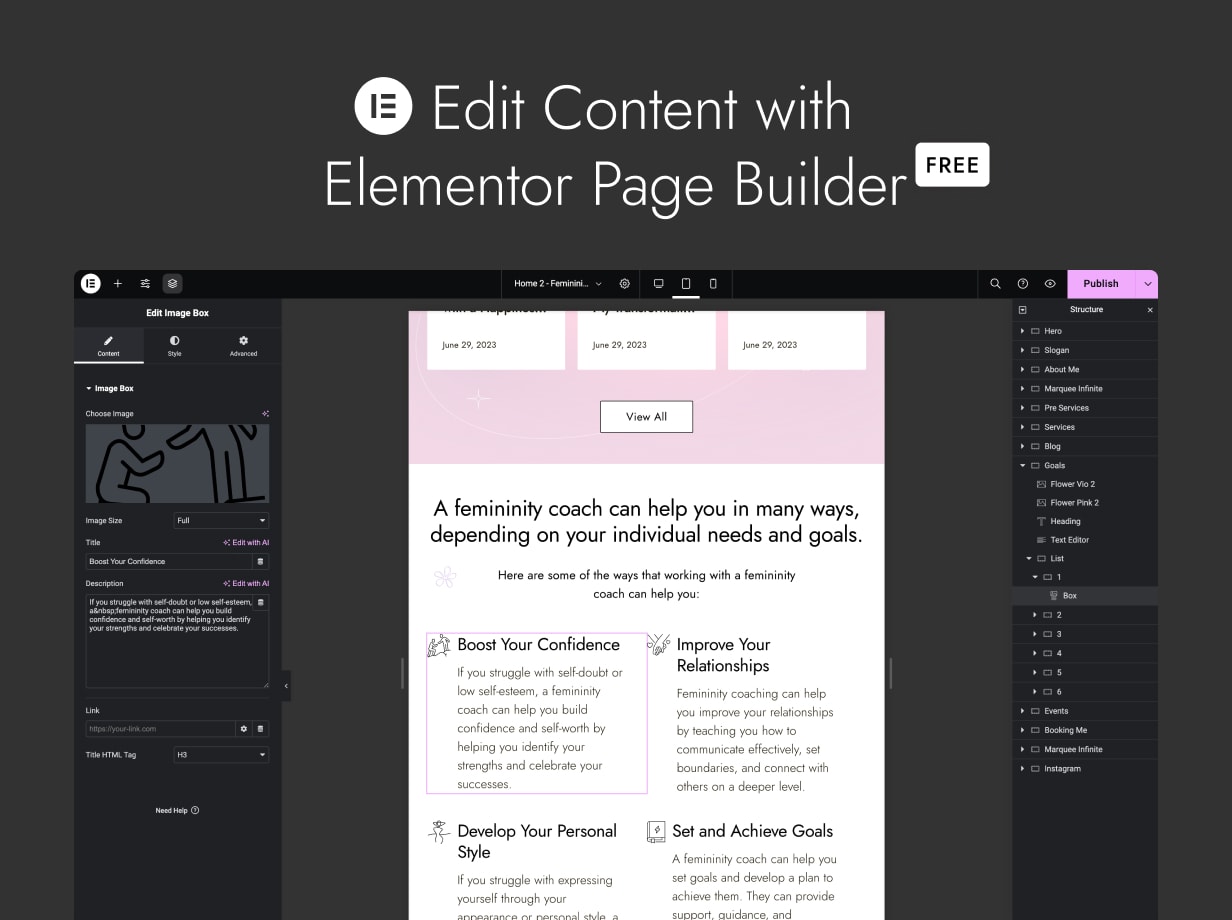Open the site settings sliders icon
This screenshot has width=1232, height=920.
pyautogui.click(x=145, y=283)
